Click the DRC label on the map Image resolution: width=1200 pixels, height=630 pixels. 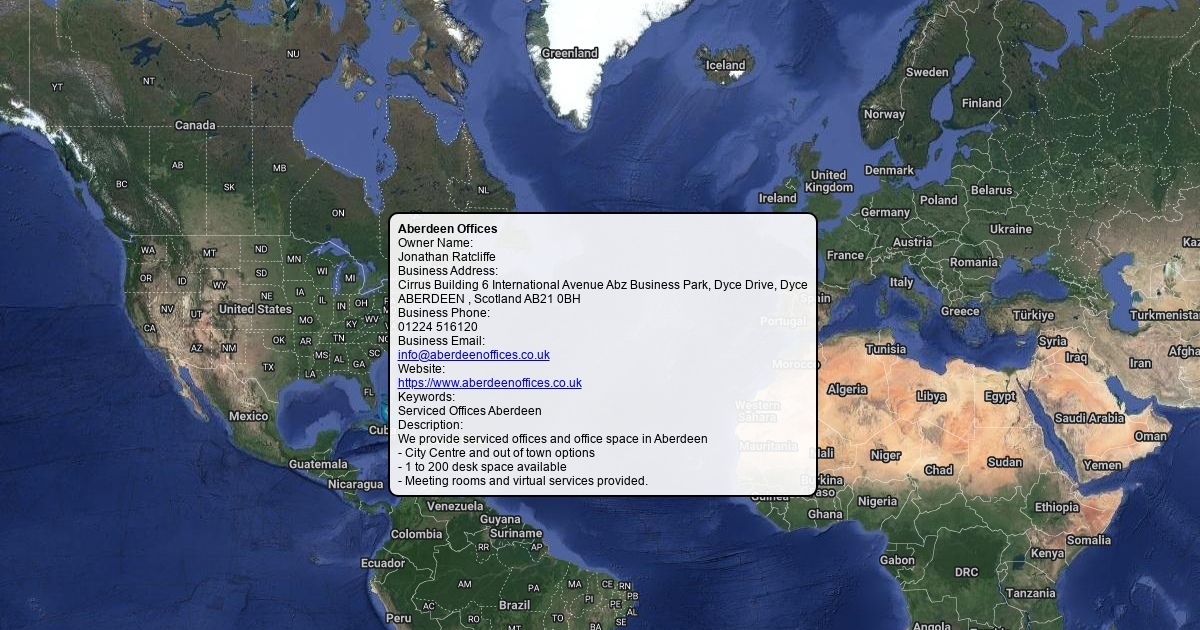click(966, 572)
